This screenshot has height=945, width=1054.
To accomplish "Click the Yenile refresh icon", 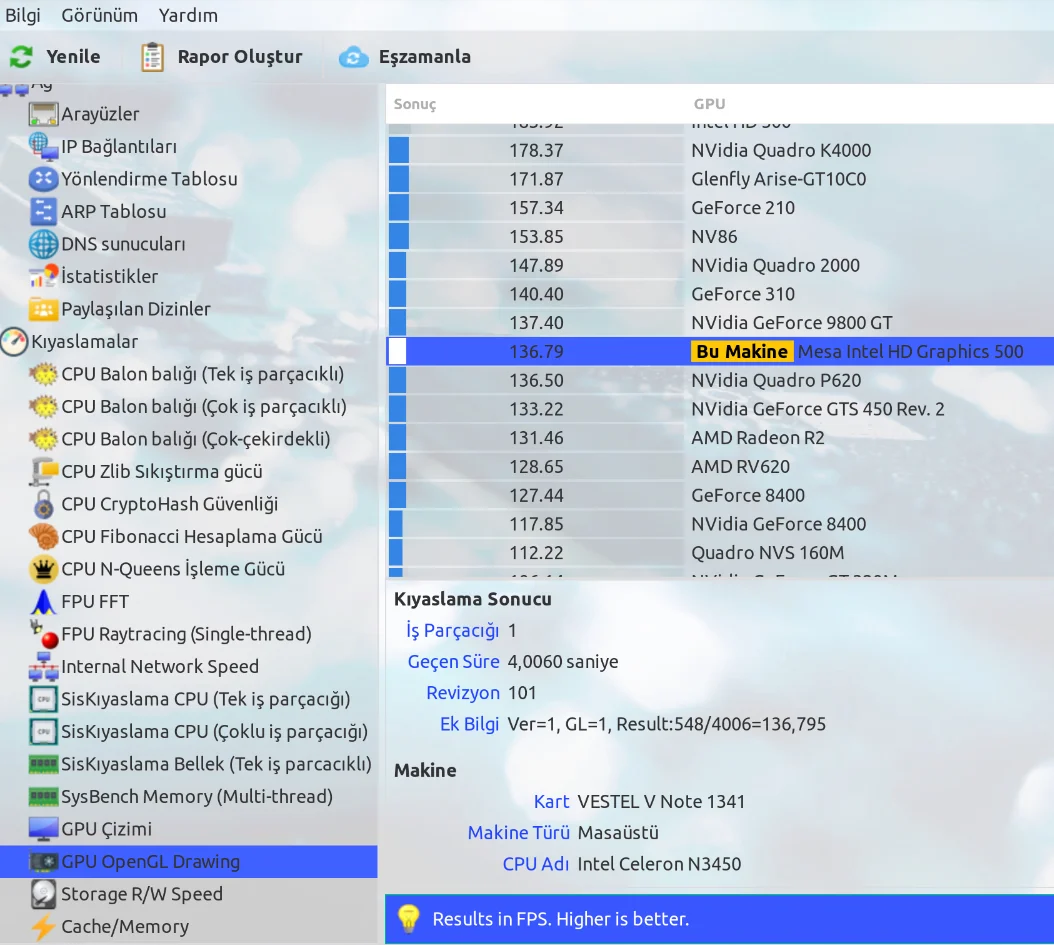I will pos(22,57).
